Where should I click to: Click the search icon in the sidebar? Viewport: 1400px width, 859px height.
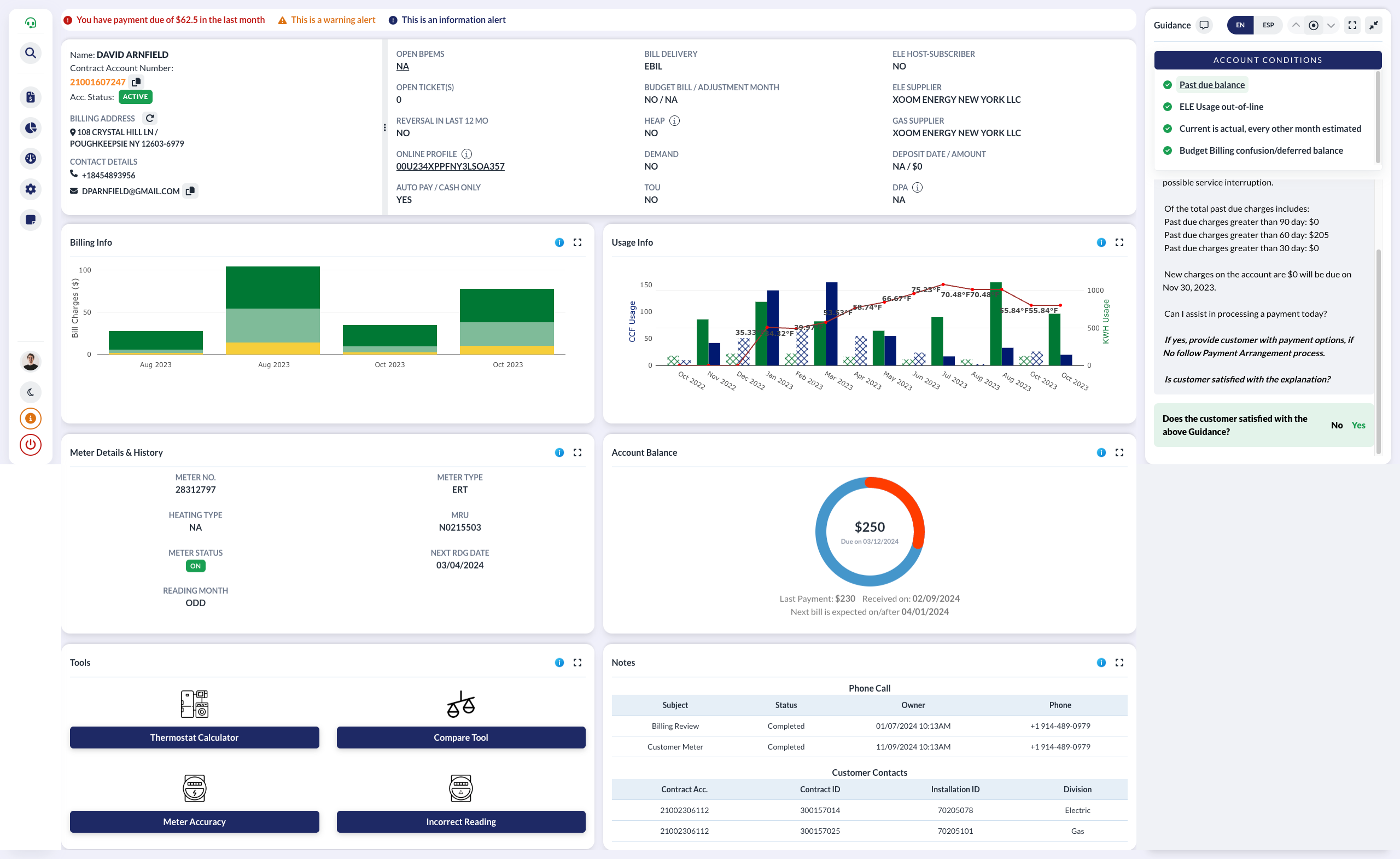tap(31, 53)
